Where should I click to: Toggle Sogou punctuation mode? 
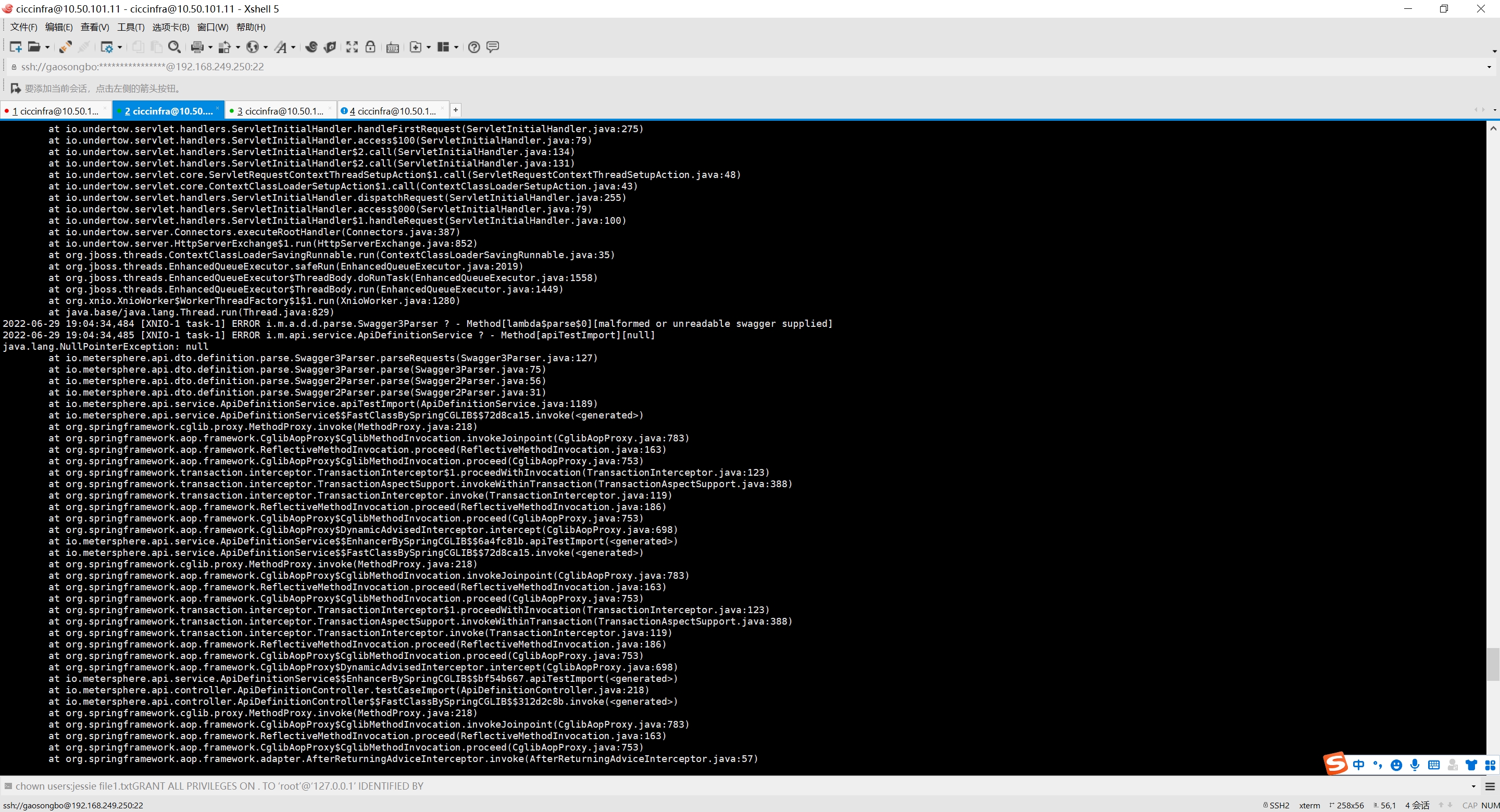point(1377,765)
